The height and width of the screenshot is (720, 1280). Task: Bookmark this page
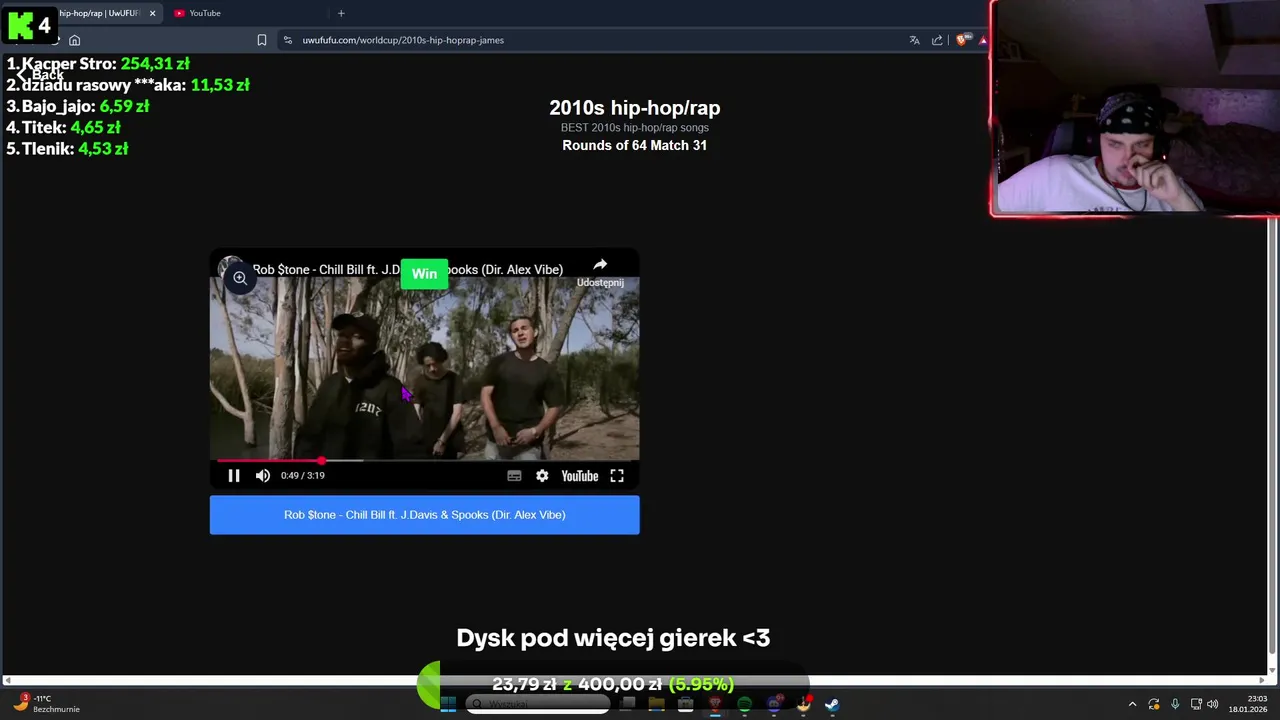262,40
